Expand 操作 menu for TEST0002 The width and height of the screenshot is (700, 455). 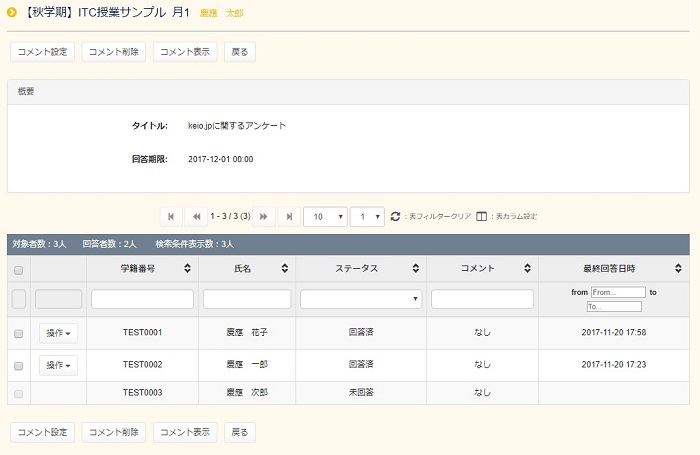click(58, 366)
